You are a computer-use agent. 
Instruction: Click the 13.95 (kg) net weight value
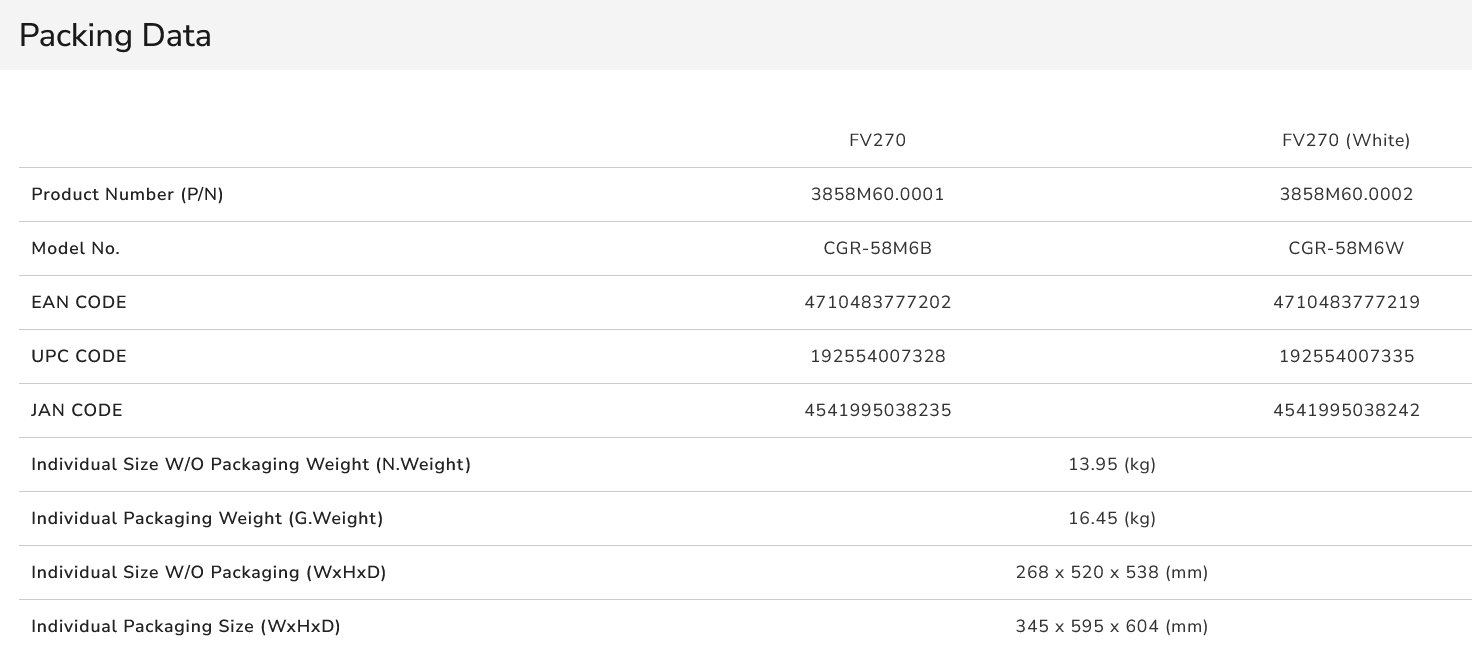point(1112,465)
